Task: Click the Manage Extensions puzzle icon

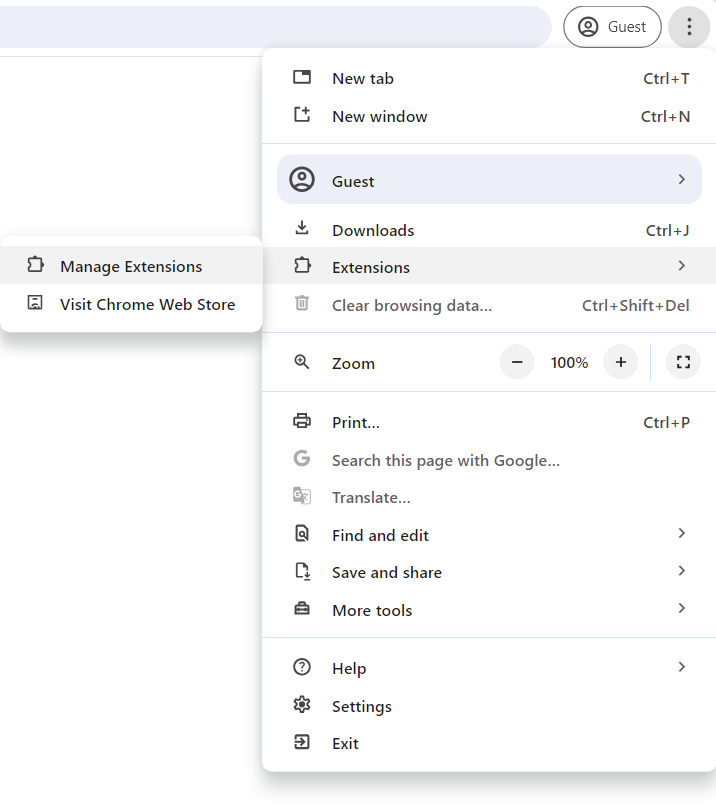Action: coord(36,266)
